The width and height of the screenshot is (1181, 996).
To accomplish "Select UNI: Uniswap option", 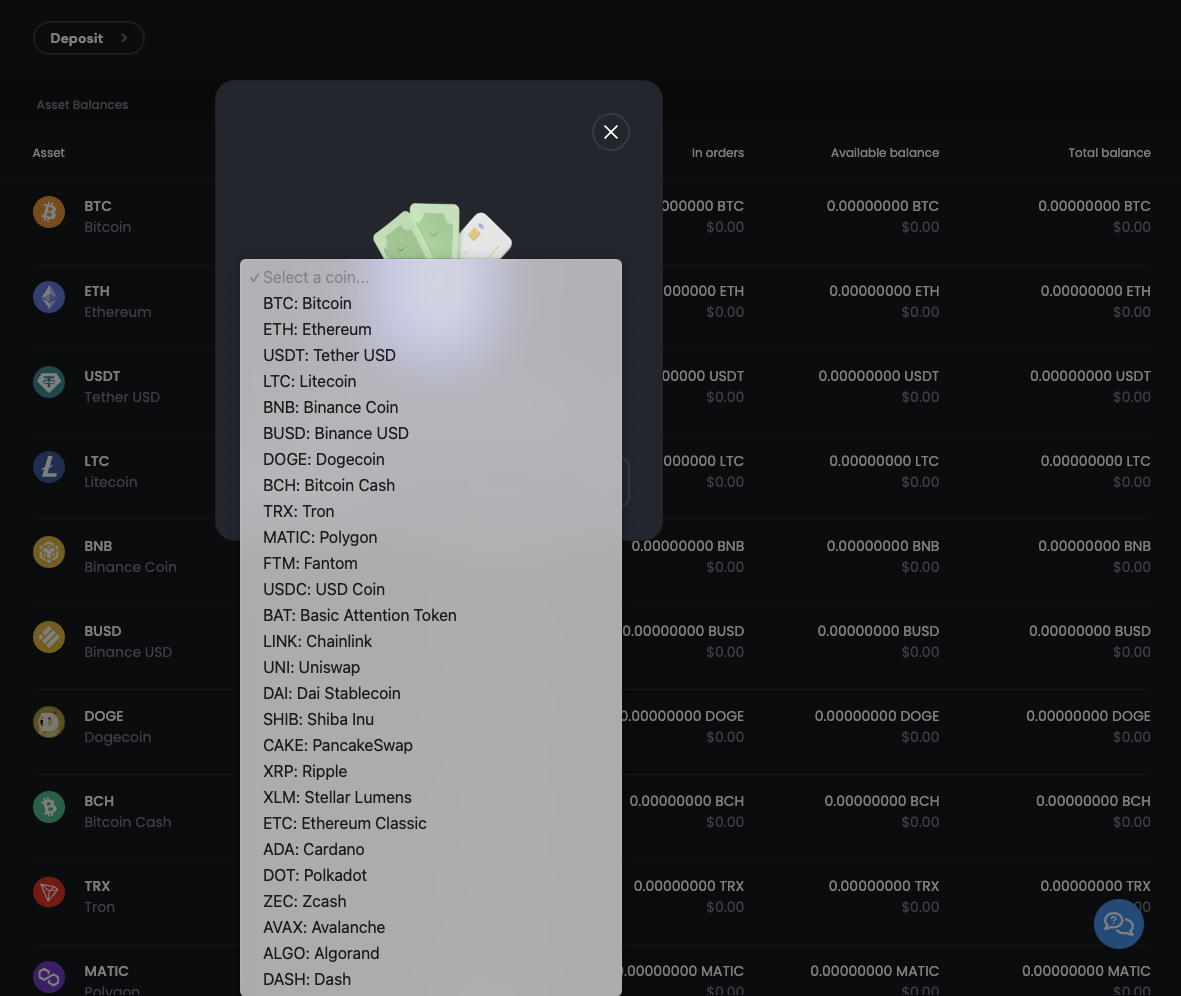I will click(x=431, y=668).
